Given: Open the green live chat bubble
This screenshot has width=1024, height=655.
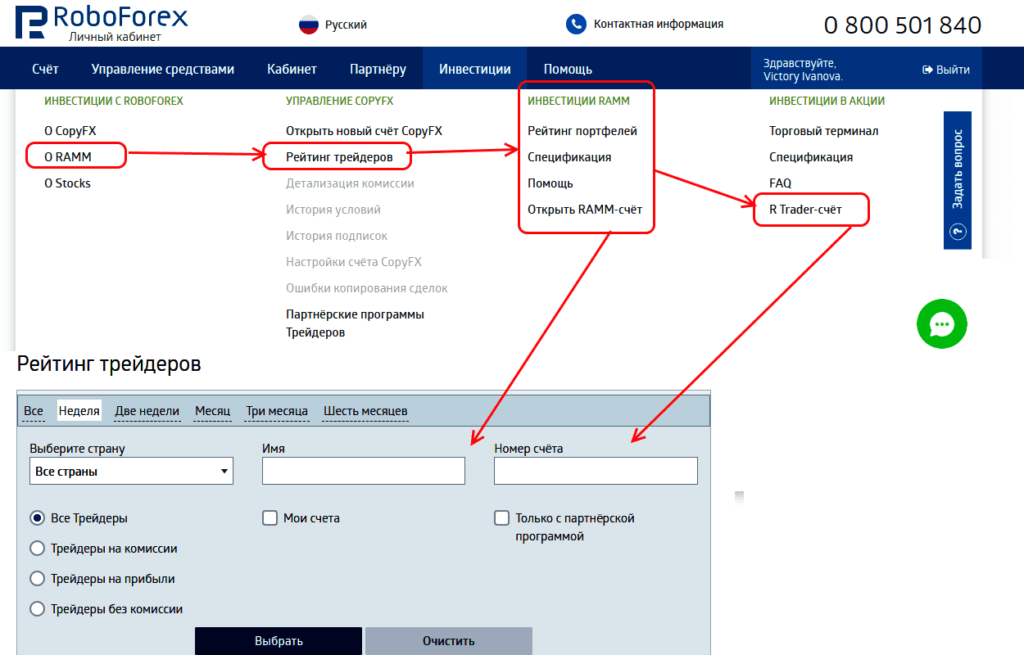Looking at the screenshot, I should (x=942, y=324).
